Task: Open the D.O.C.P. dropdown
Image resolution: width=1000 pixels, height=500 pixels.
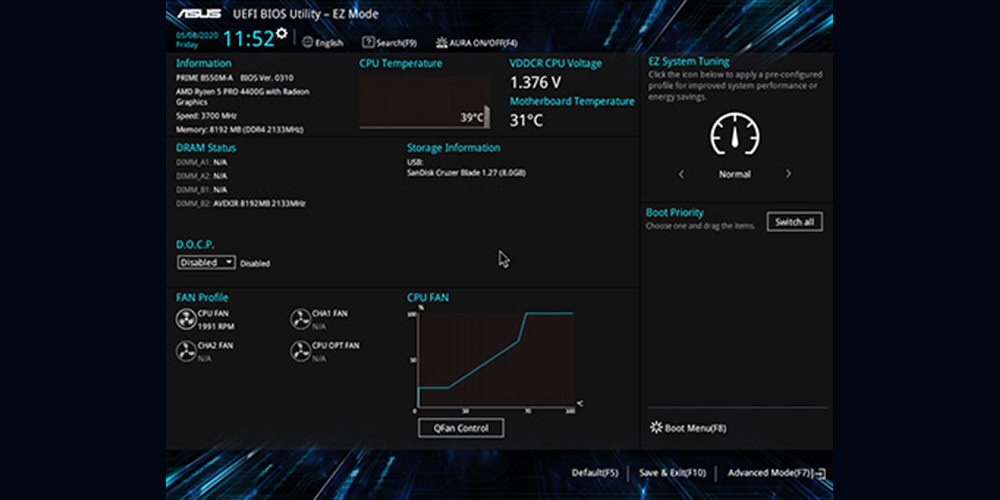Action: [x=206, y=262]
